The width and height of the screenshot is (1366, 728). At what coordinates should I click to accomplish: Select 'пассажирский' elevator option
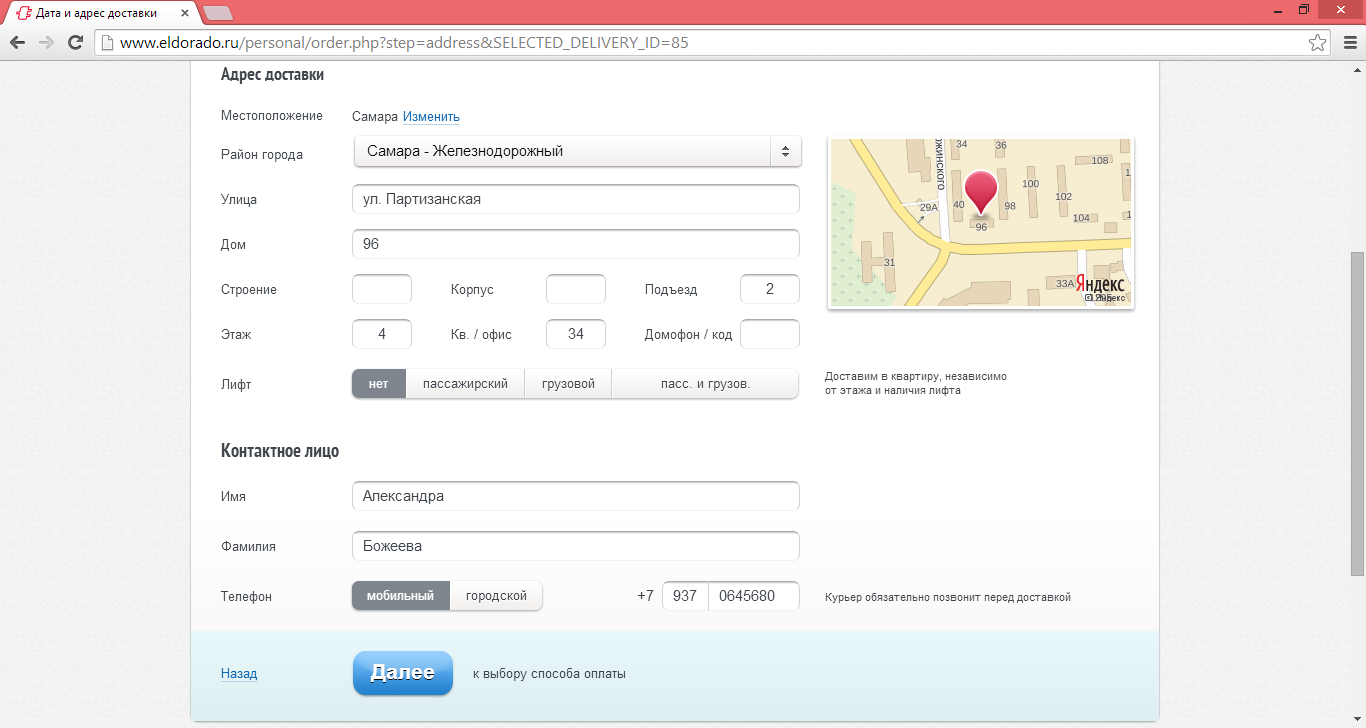pos(465,384)
